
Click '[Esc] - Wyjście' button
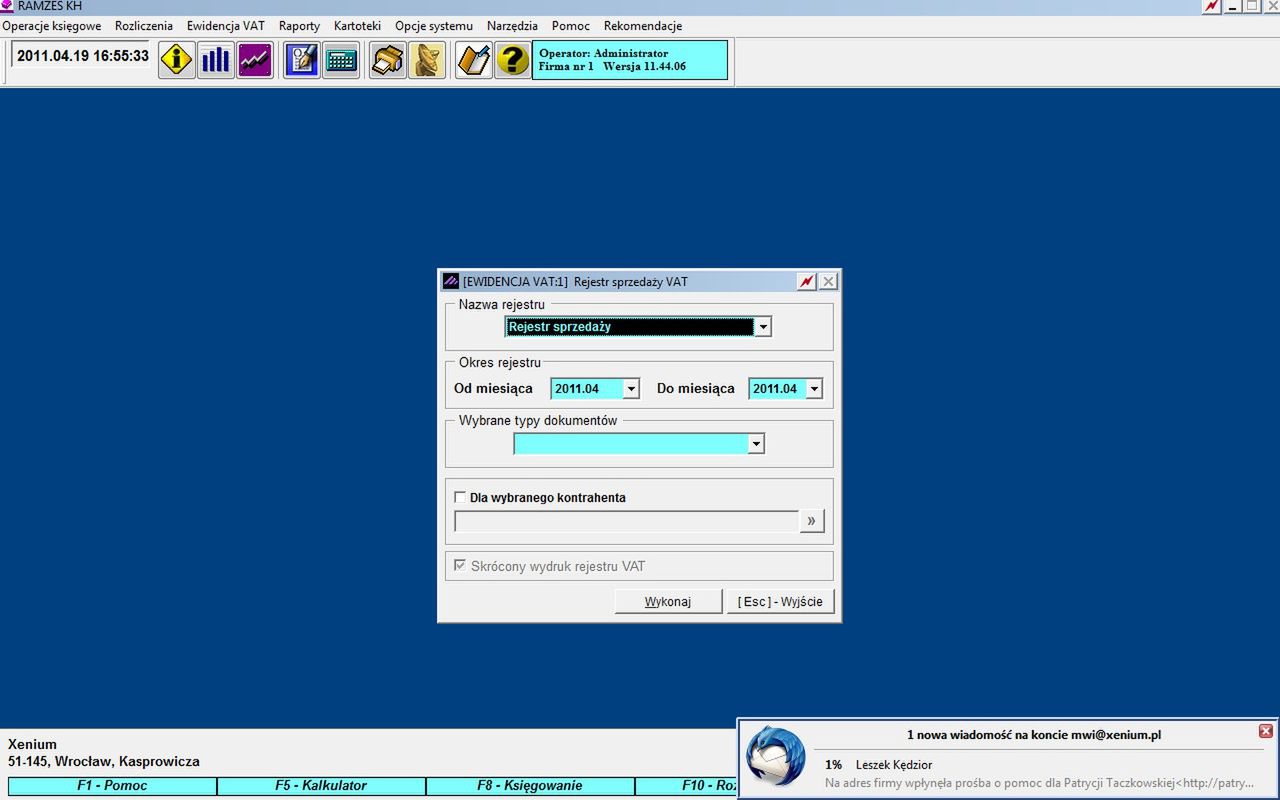780,601
